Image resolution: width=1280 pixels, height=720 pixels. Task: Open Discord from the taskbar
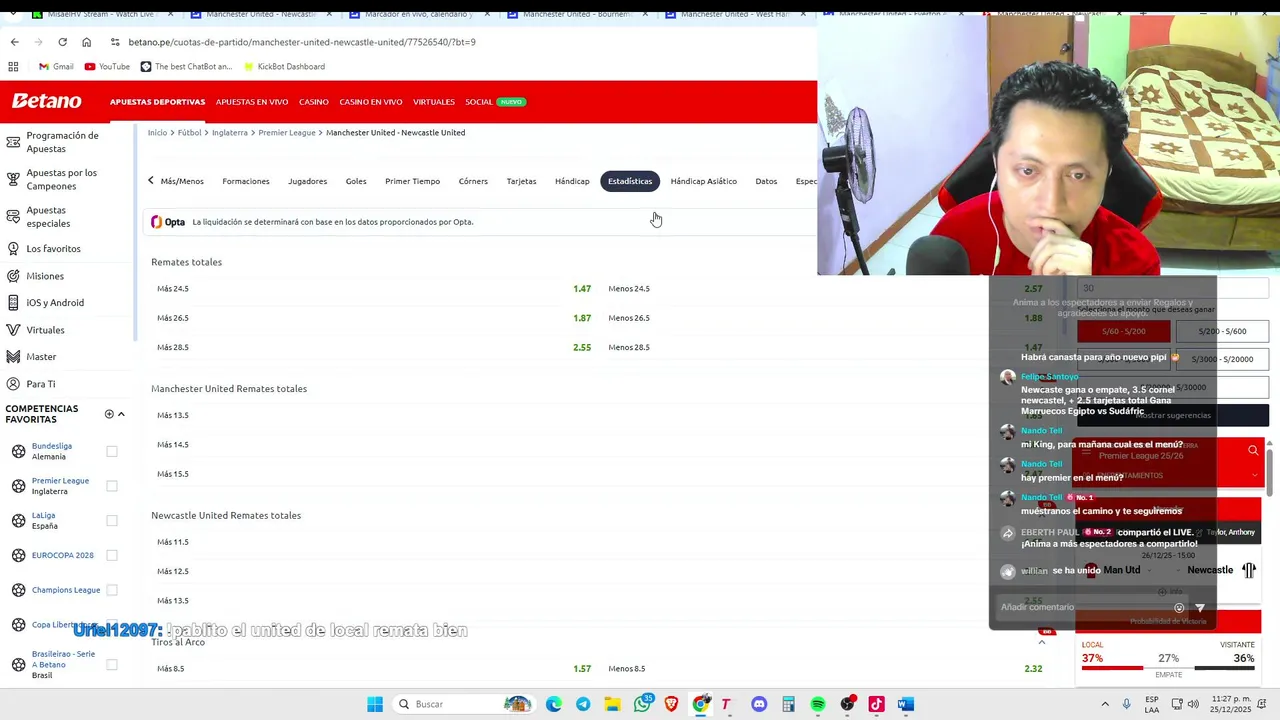pos(759,704)
